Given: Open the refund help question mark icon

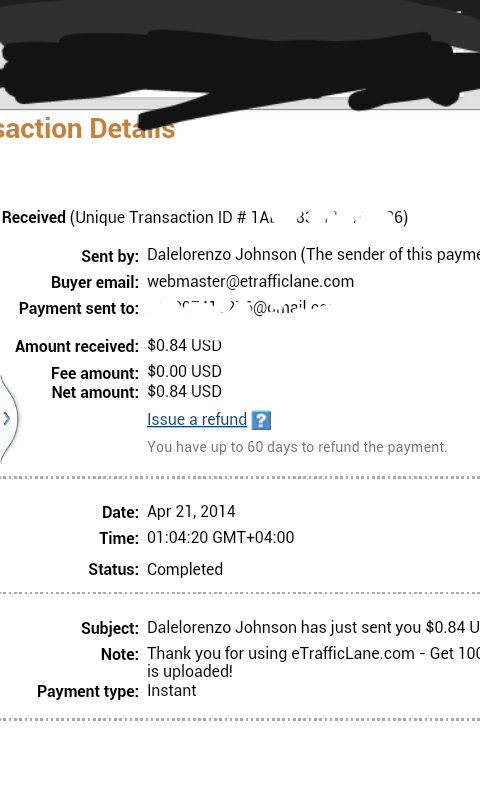Looking at the screenshot, I should (x=261, y=420).
